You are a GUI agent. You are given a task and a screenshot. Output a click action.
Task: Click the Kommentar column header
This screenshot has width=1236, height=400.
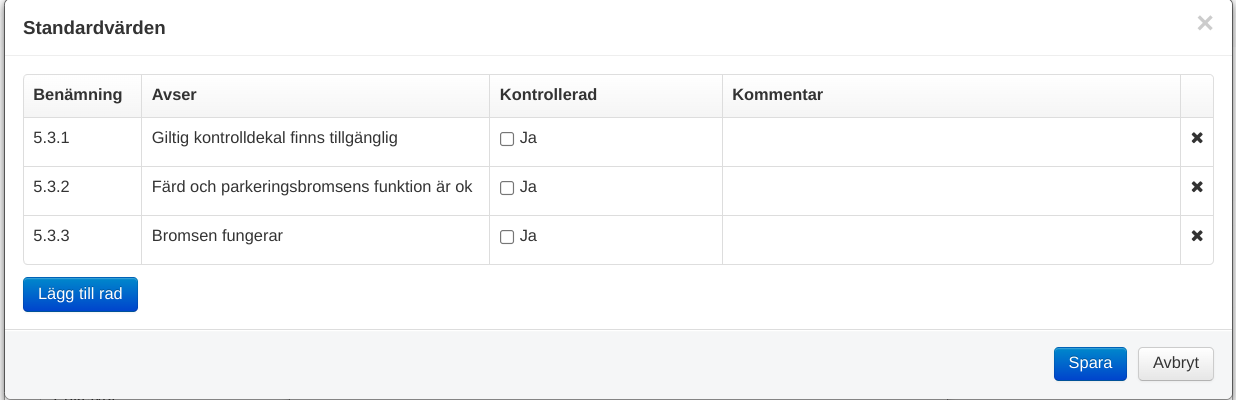point(777,95)
